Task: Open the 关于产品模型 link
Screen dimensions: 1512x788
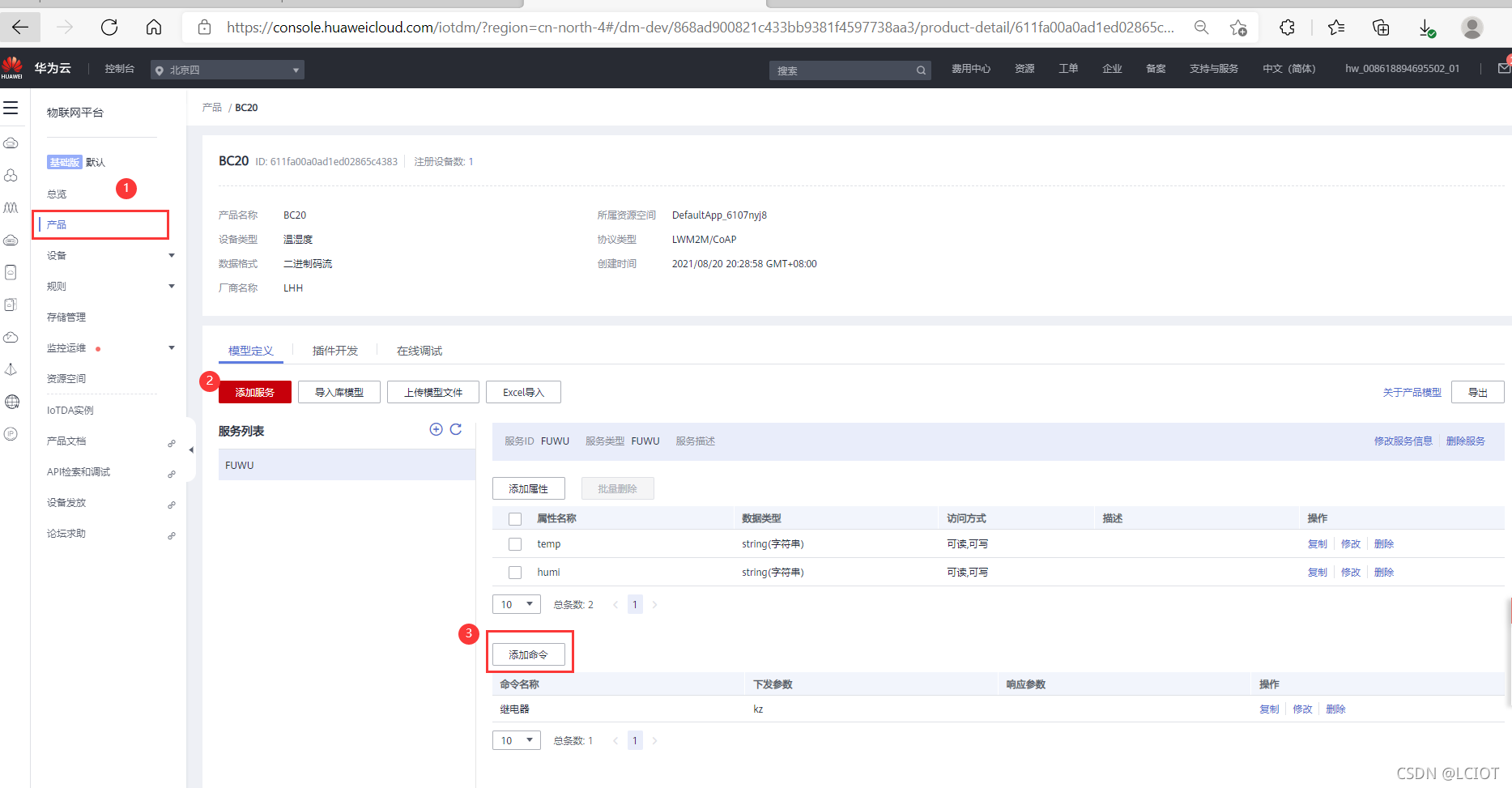Action: click(1412, 392)
